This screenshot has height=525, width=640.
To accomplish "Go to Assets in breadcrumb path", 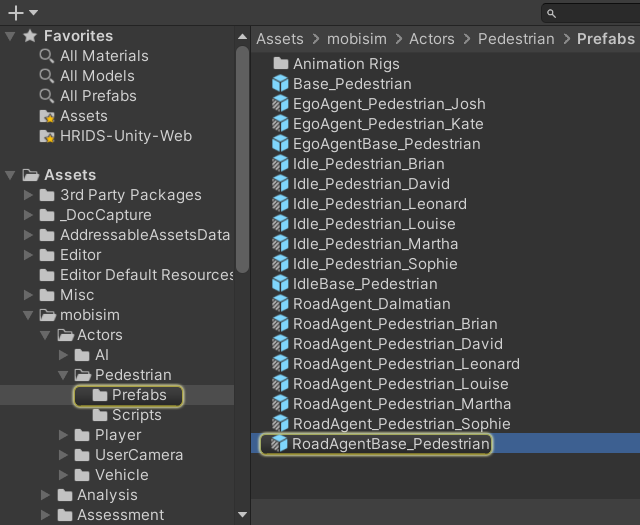I will (280, 39).
